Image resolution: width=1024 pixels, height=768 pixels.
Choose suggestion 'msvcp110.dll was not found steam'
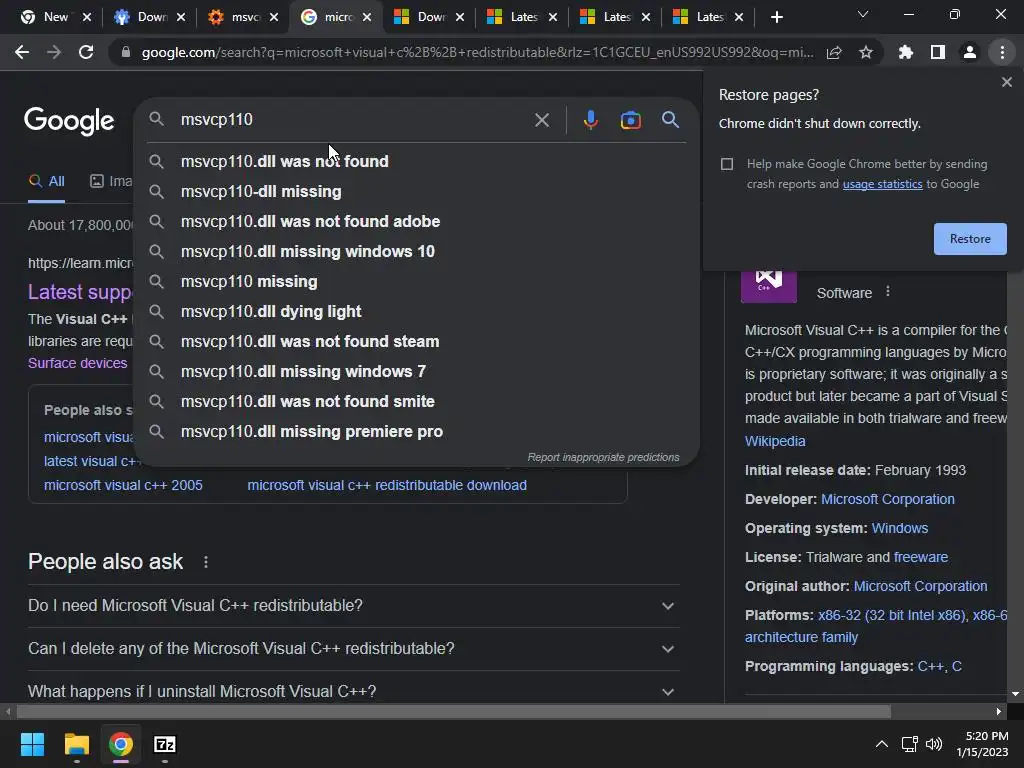417,342
